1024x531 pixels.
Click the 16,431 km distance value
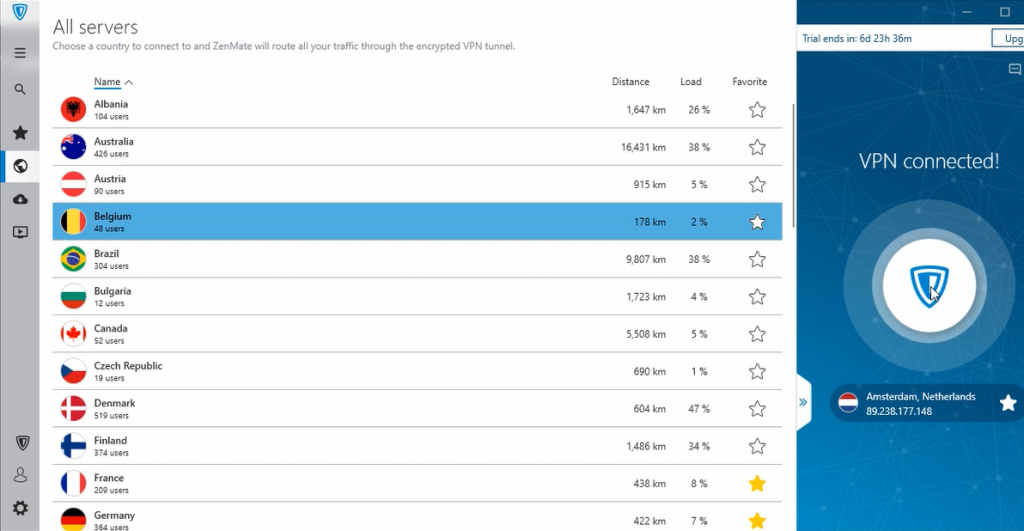pos(643,148)
